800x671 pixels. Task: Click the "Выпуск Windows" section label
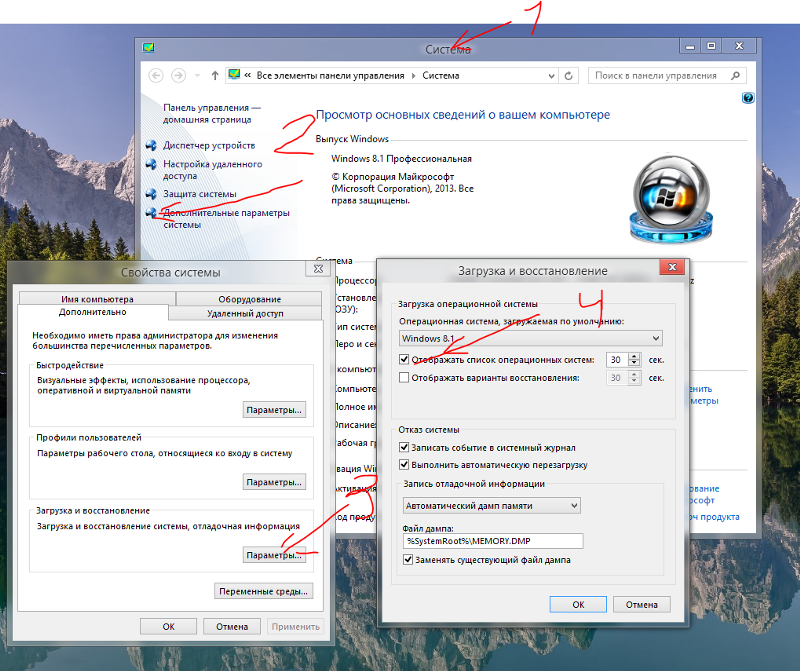[x=352, y=139]
